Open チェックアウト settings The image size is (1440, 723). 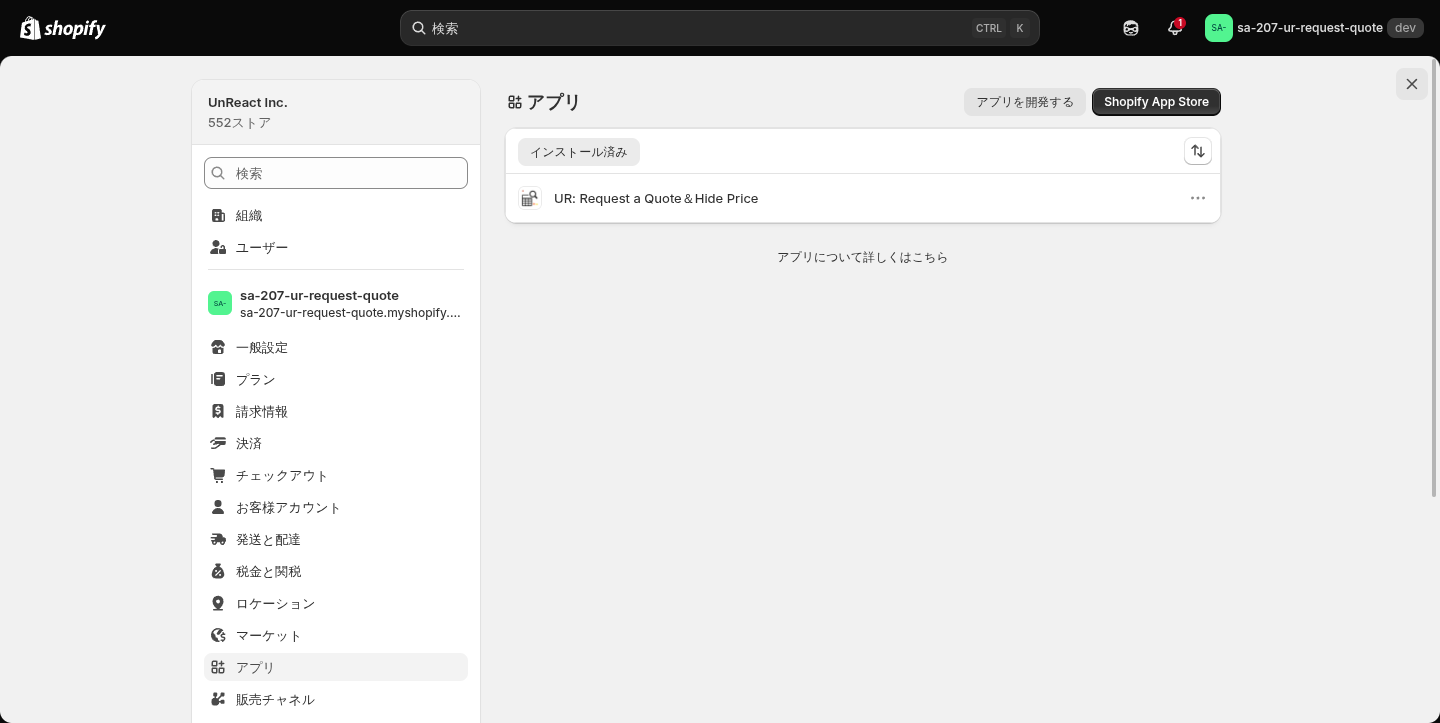pos(336,475)
